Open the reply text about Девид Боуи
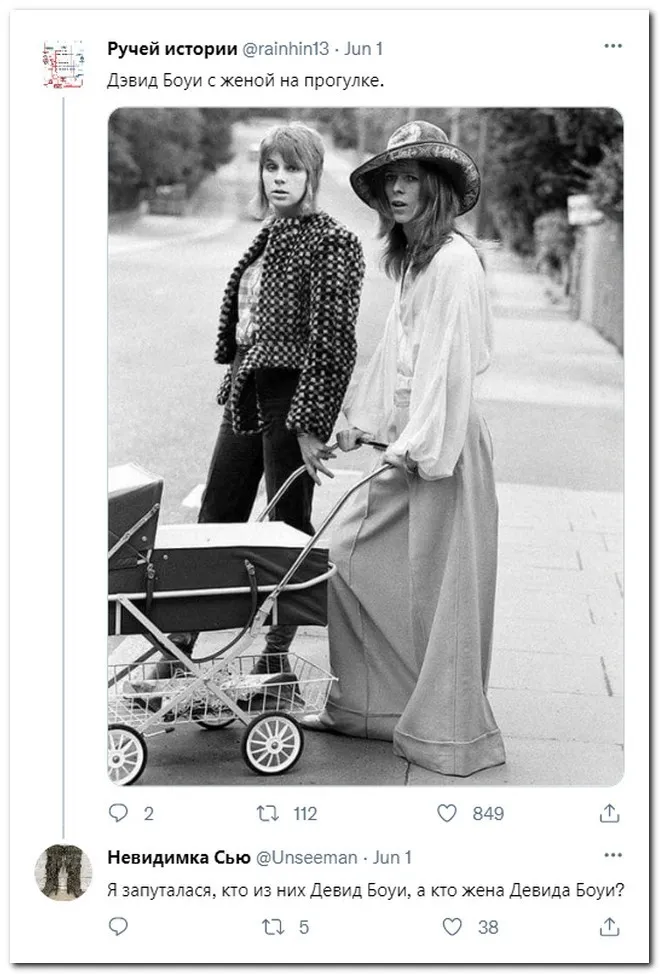Image resolution: width=660 pixels, height=974 pixels. pos(365,889)
